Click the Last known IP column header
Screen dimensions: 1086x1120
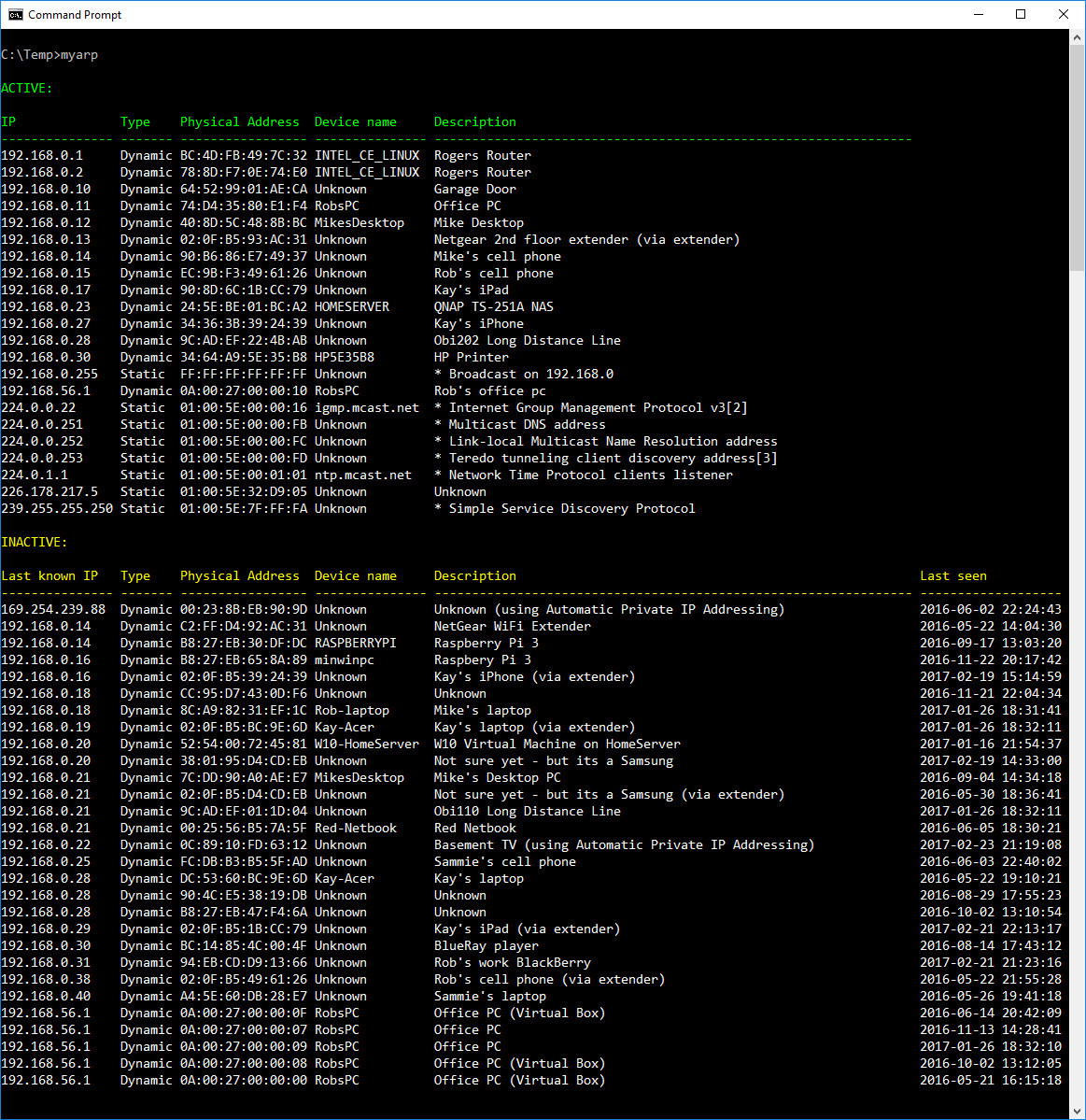point(49,575)
